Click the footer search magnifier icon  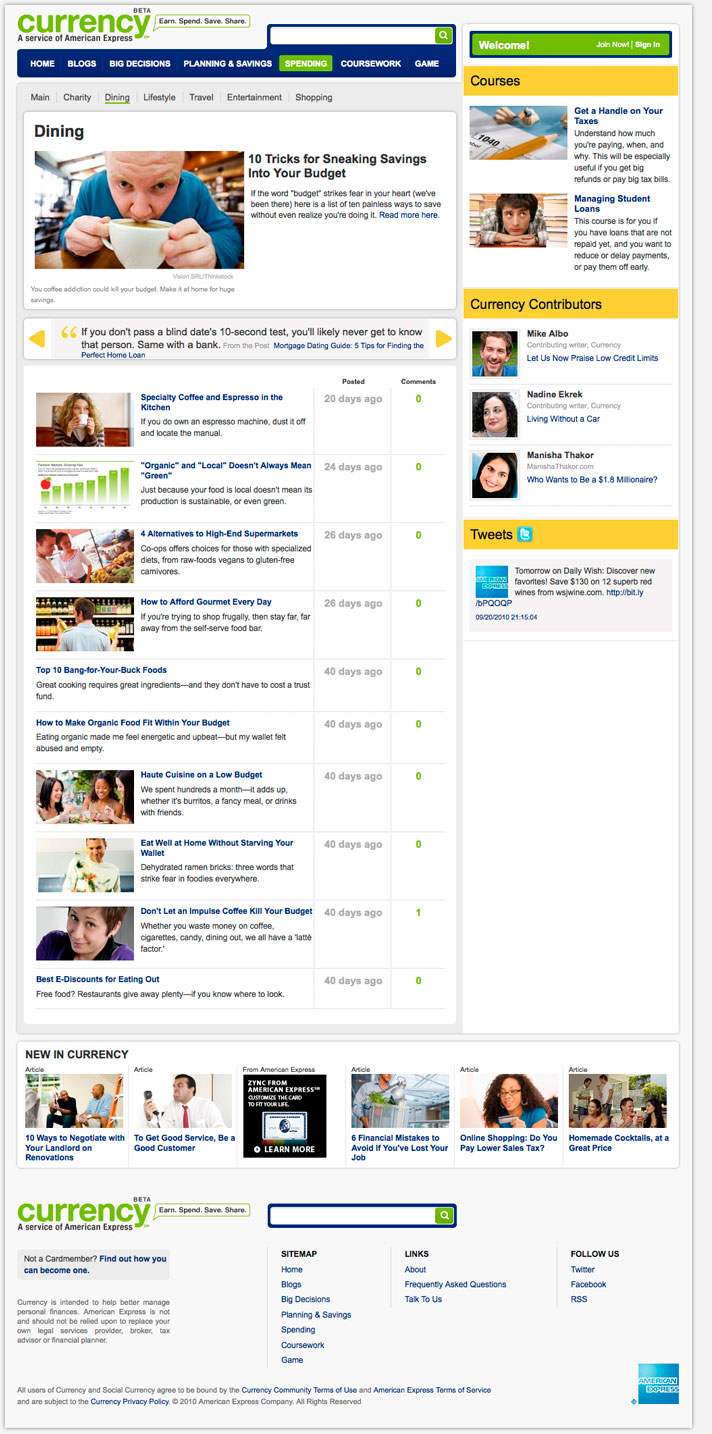[443, 1215]
